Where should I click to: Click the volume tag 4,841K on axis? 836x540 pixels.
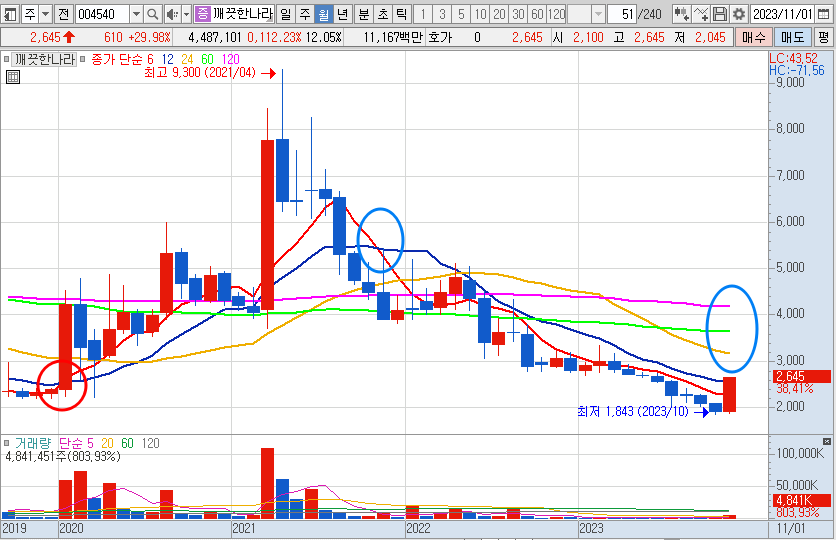point(801,501)
